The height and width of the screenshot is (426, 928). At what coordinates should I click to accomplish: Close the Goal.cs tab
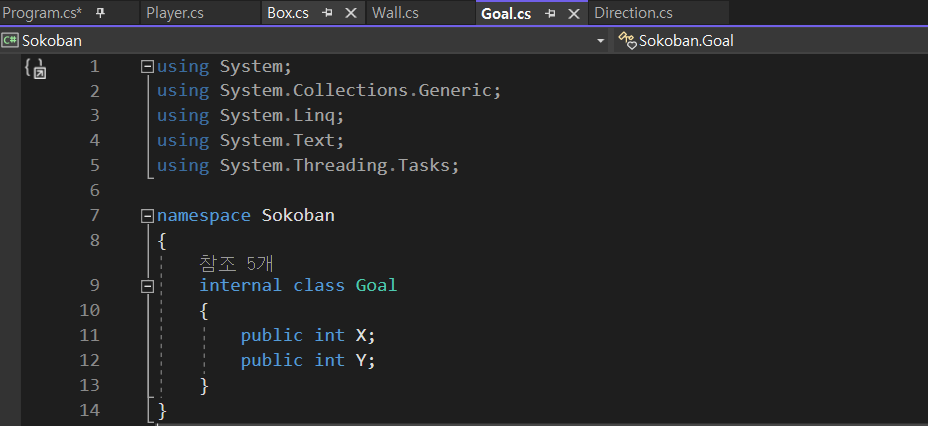point(573,13)
